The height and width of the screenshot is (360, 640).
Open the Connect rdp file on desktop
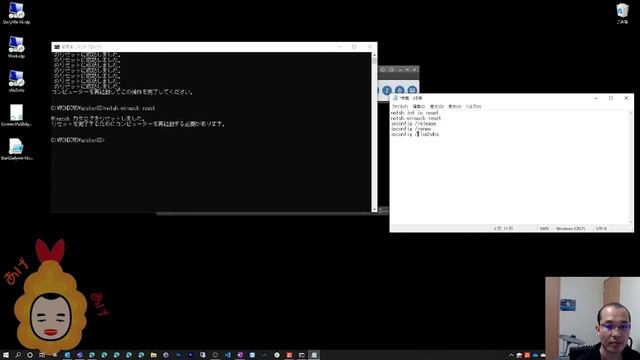(x=16, y=115)
